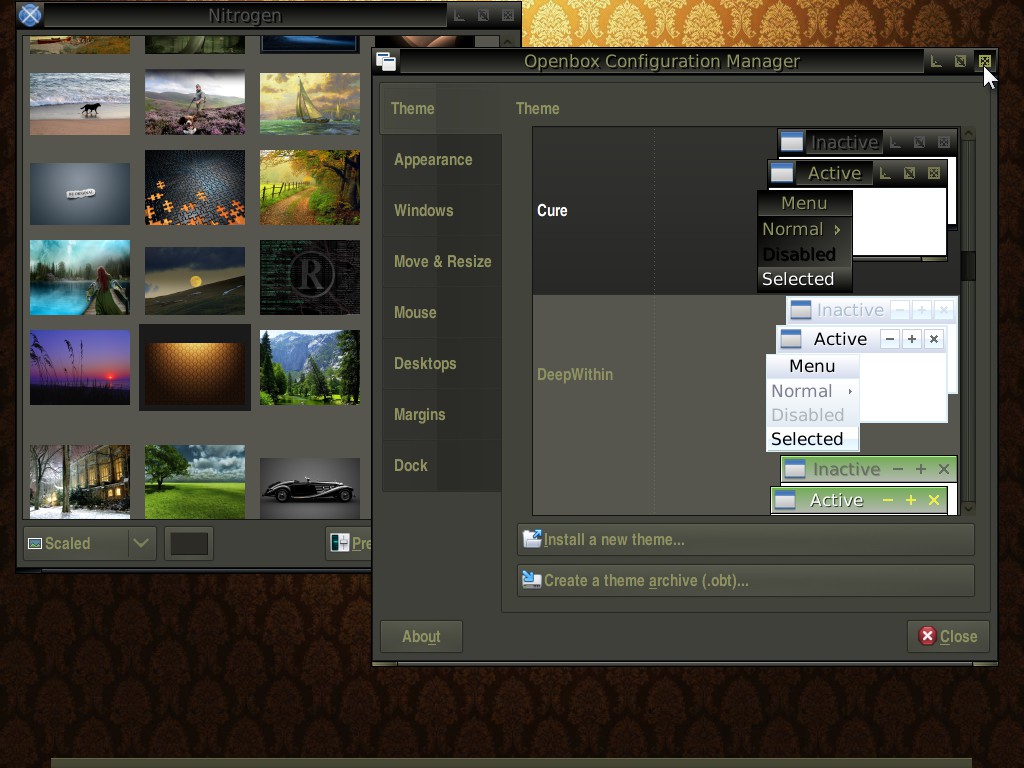1024x768 pixels.
Task: Open the Openbox Configuration Manager window icon
Action: [x=386, y=61]
